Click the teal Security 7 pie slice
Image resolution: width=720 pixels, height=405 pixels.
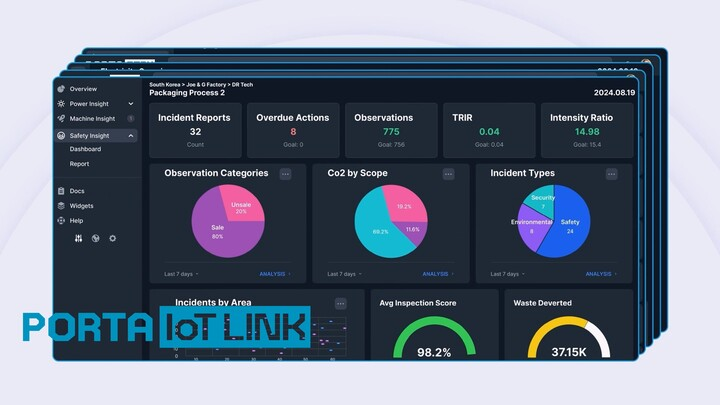(543, 201)
